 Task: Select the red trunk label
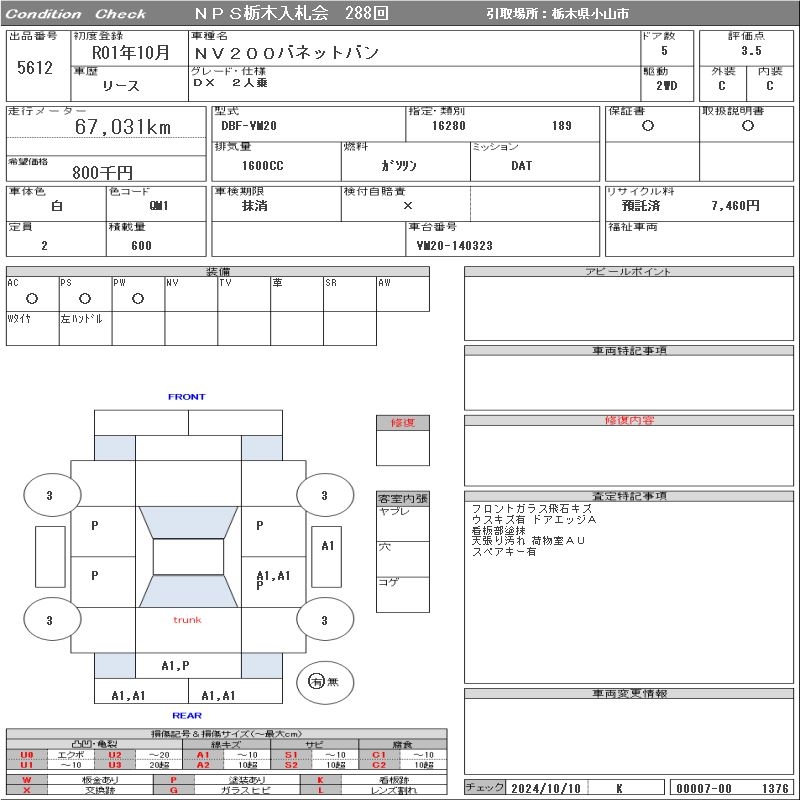187,620
